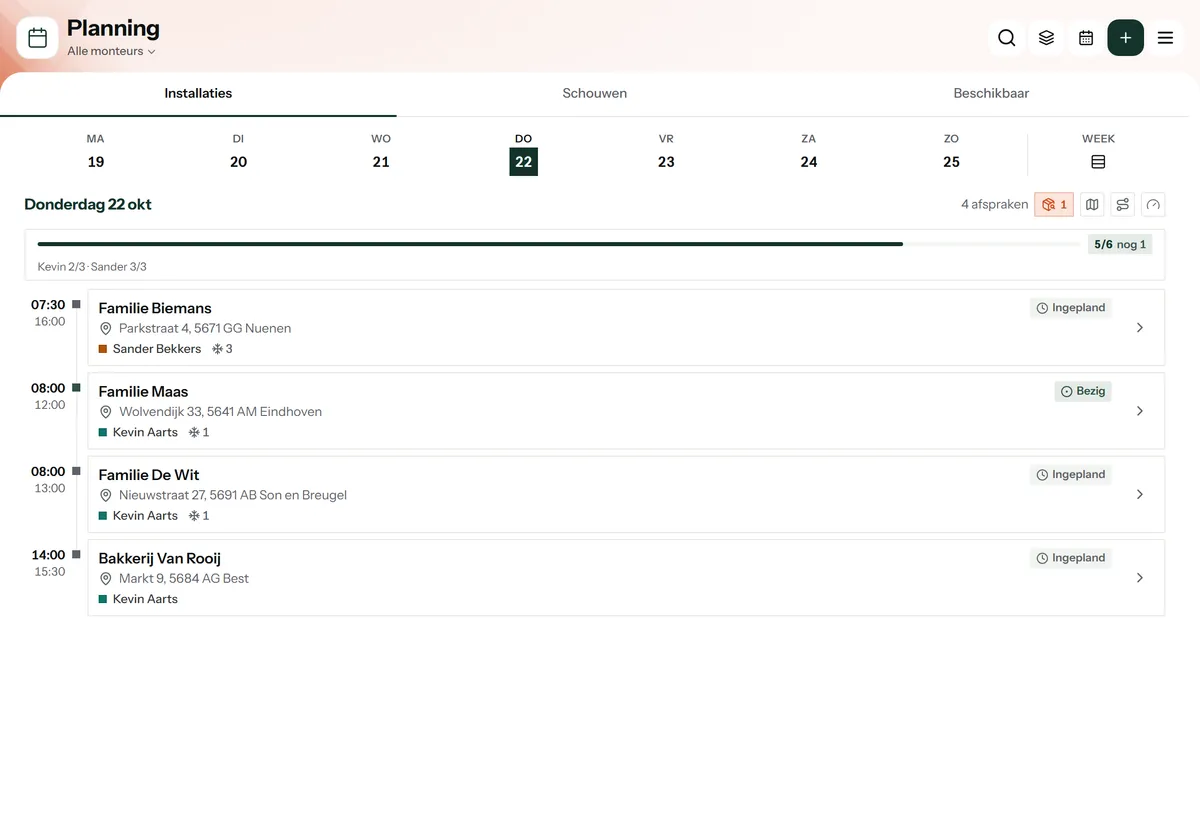Image resolution: width=1200 pixels, height=834 pixels.
Task: Click the 5/6 nog 1 capacity label
Action: coord(1120,244)
